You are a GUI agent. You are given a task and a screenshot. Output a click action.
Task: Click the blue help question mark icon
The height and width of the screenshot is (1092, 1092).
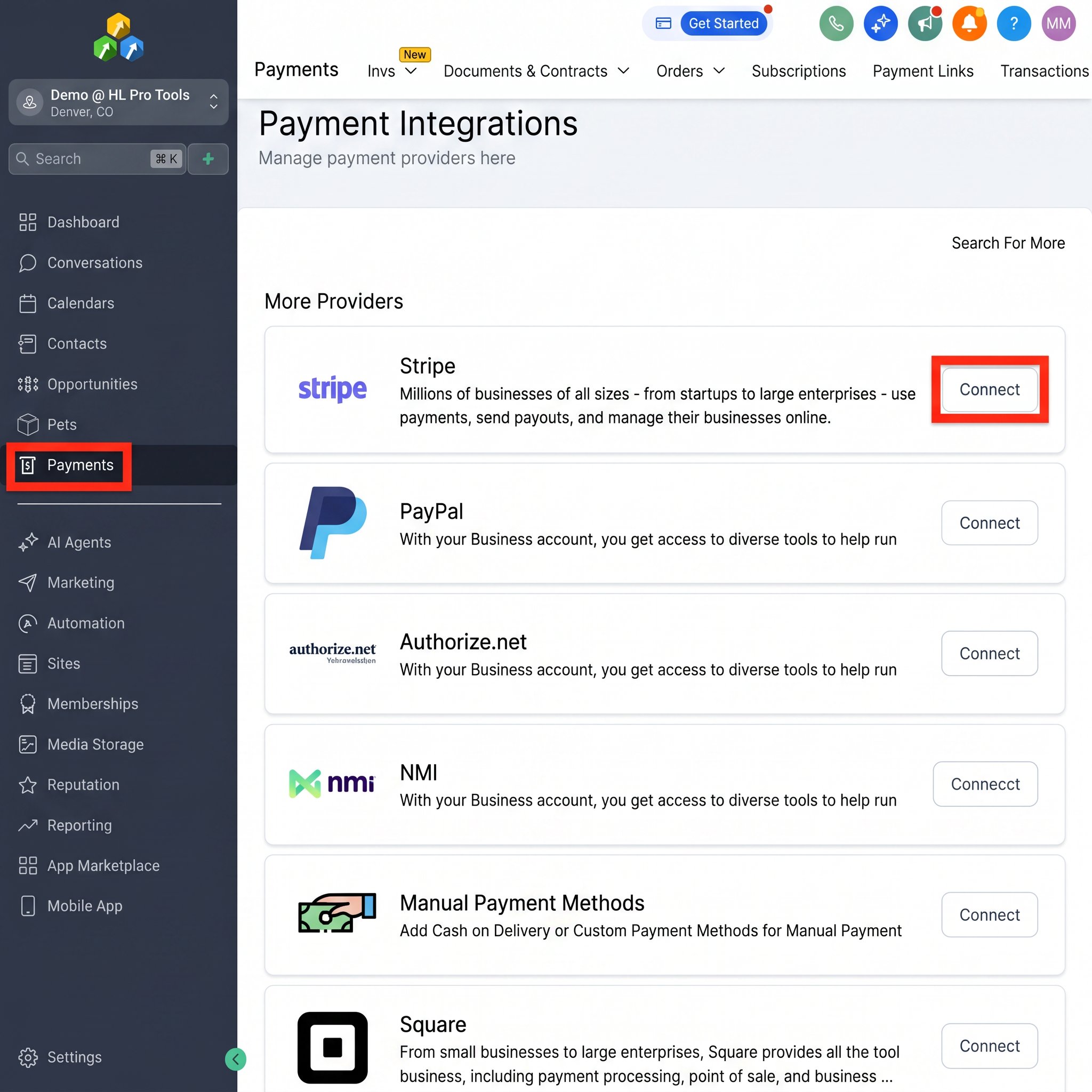[1014, 24]
